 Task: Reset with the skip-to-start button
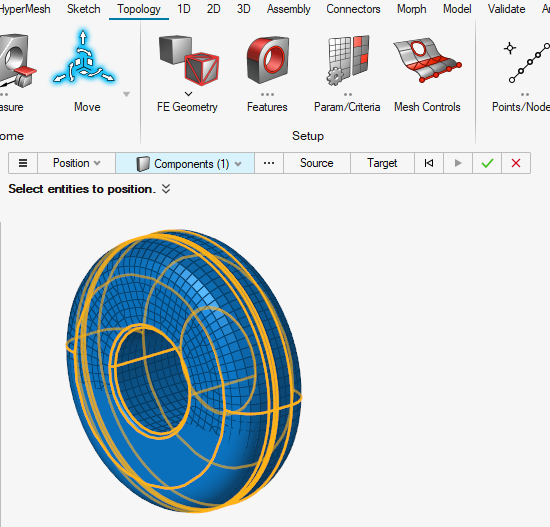click(429, 163)
